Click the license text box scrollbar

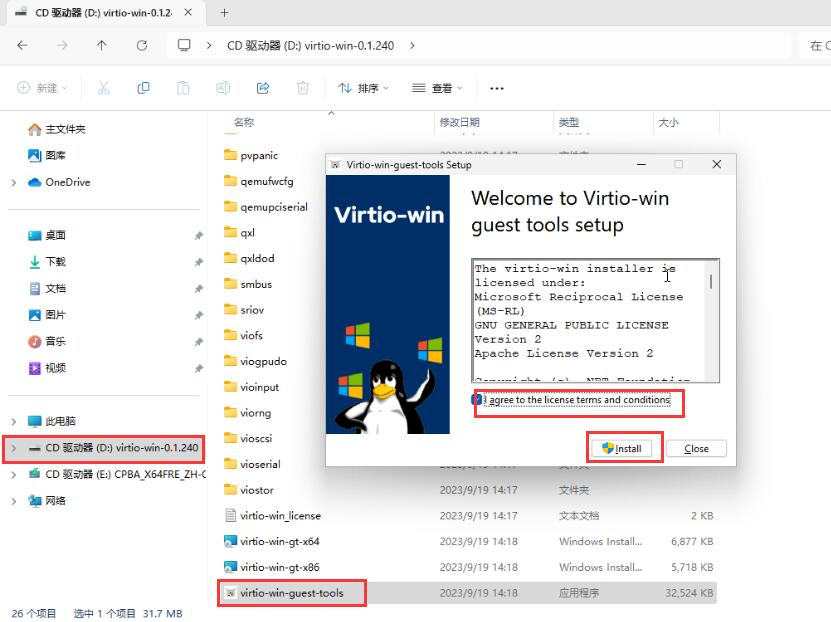coord(712,320)
